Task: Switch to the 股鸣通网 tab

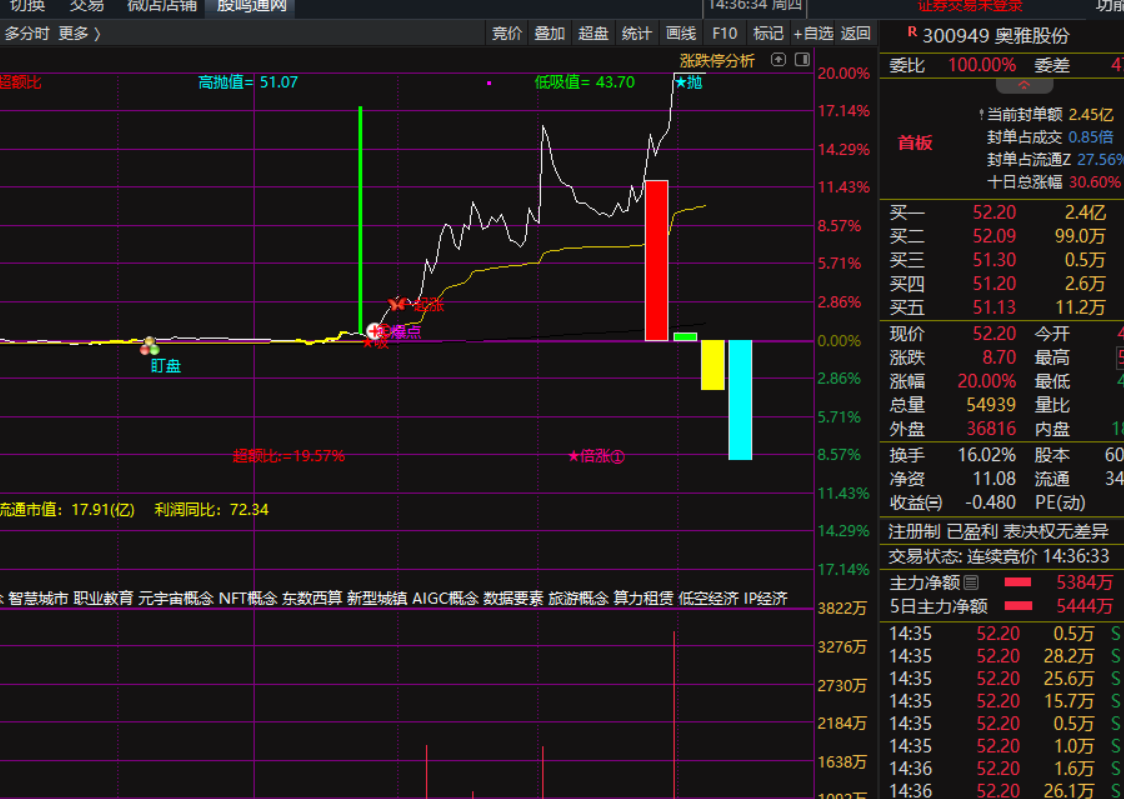Action: tap(251, 6)
